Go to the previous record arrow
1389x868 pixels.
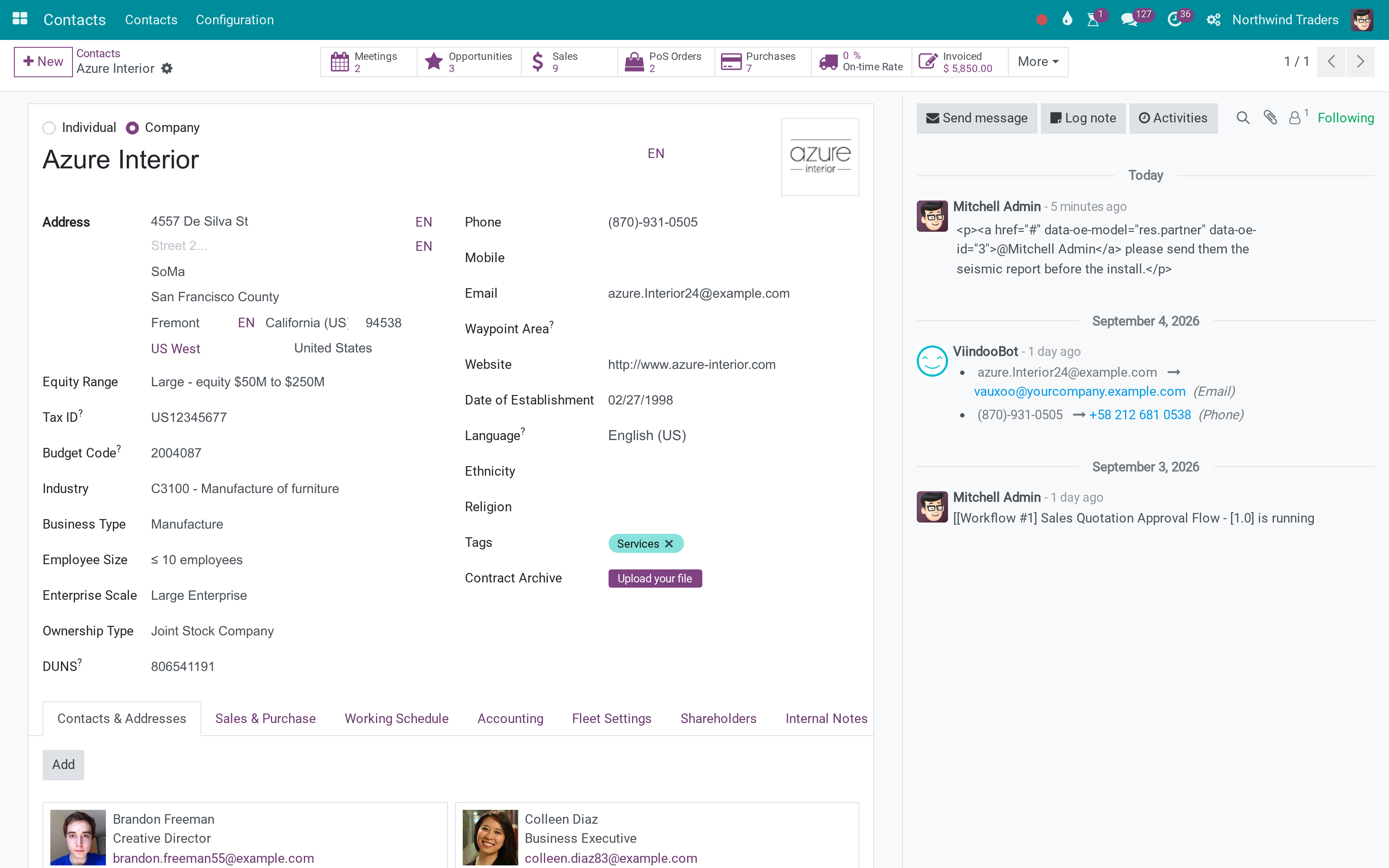tap(1332, 62)
